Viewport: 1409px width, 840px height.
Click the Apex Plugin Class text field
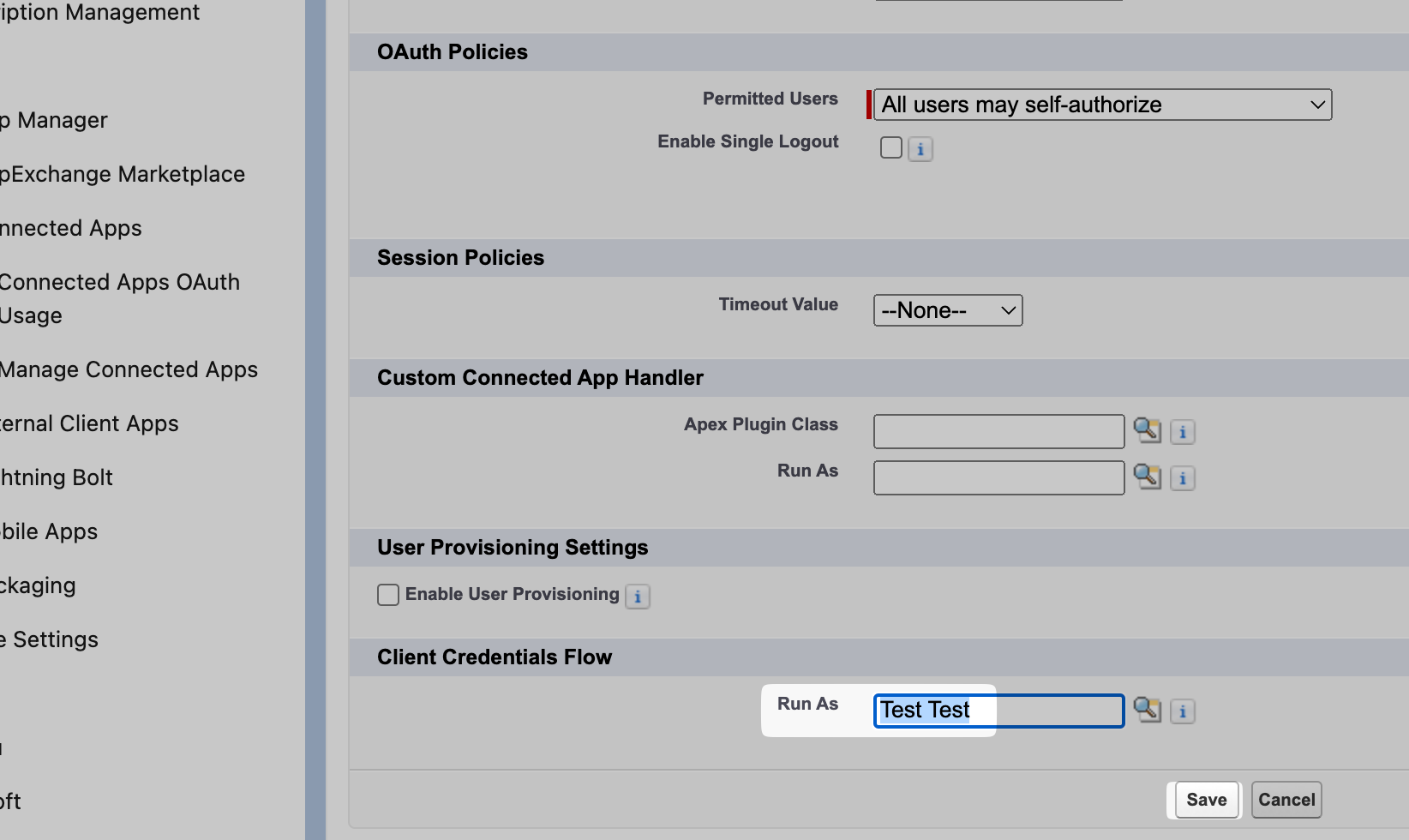[998, 431]
